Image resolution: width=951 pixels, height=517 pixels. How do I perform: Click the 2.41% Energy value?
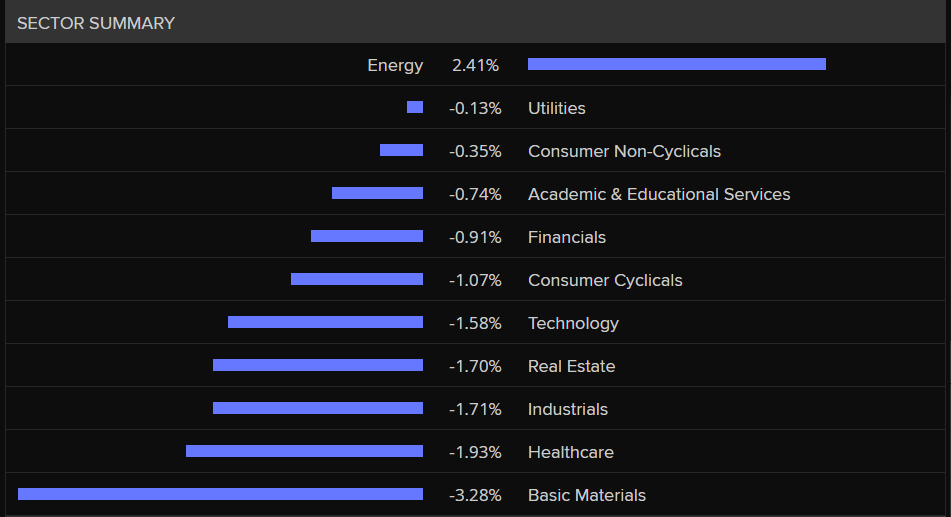pyautogui.click(x=475, y=65)
